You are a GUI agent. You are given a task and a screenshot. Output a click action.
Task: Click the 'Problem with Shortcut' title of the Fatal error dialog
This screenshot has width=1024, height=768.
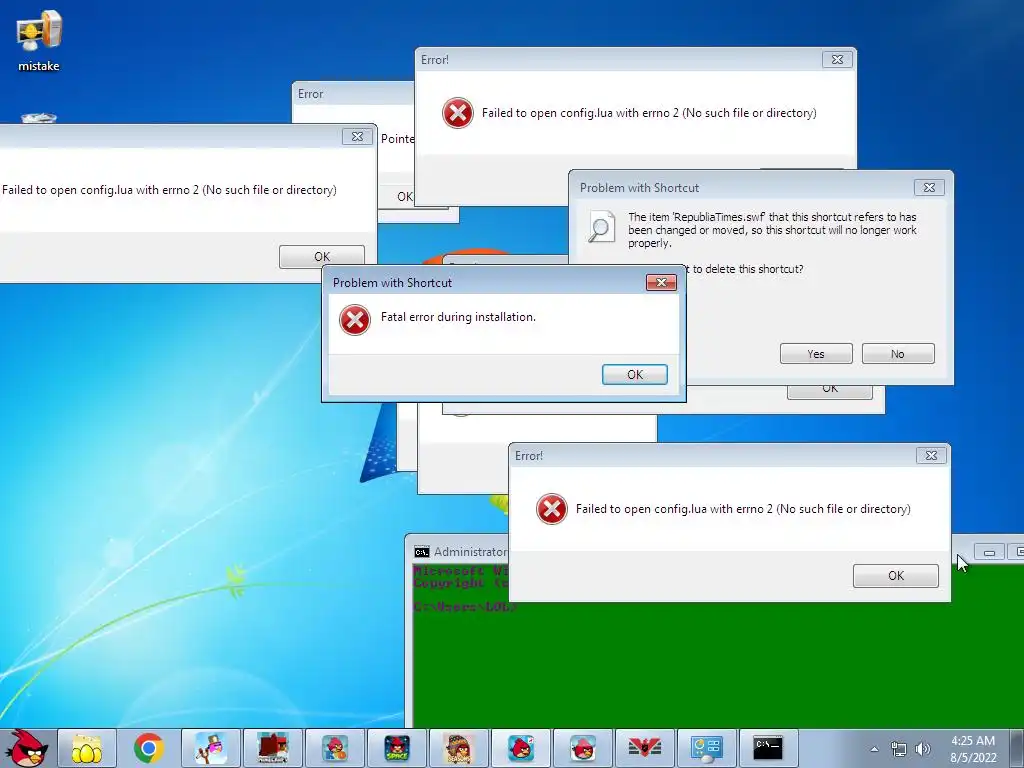tap(392, 283)
